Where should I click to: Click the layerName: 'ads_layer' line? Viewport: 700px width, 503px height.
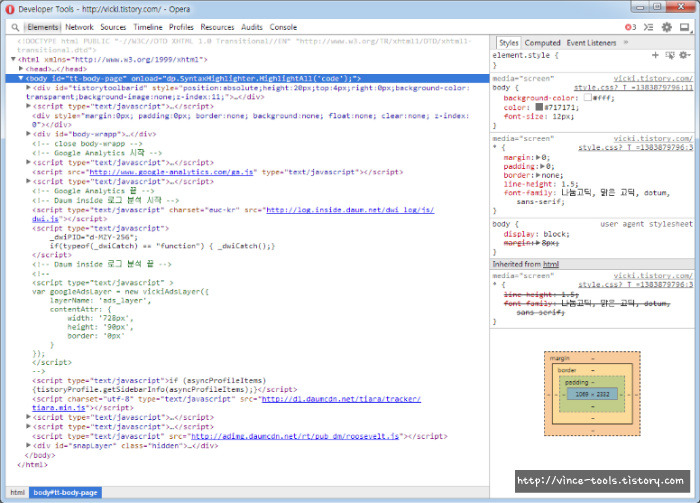(x=100, y=300)
